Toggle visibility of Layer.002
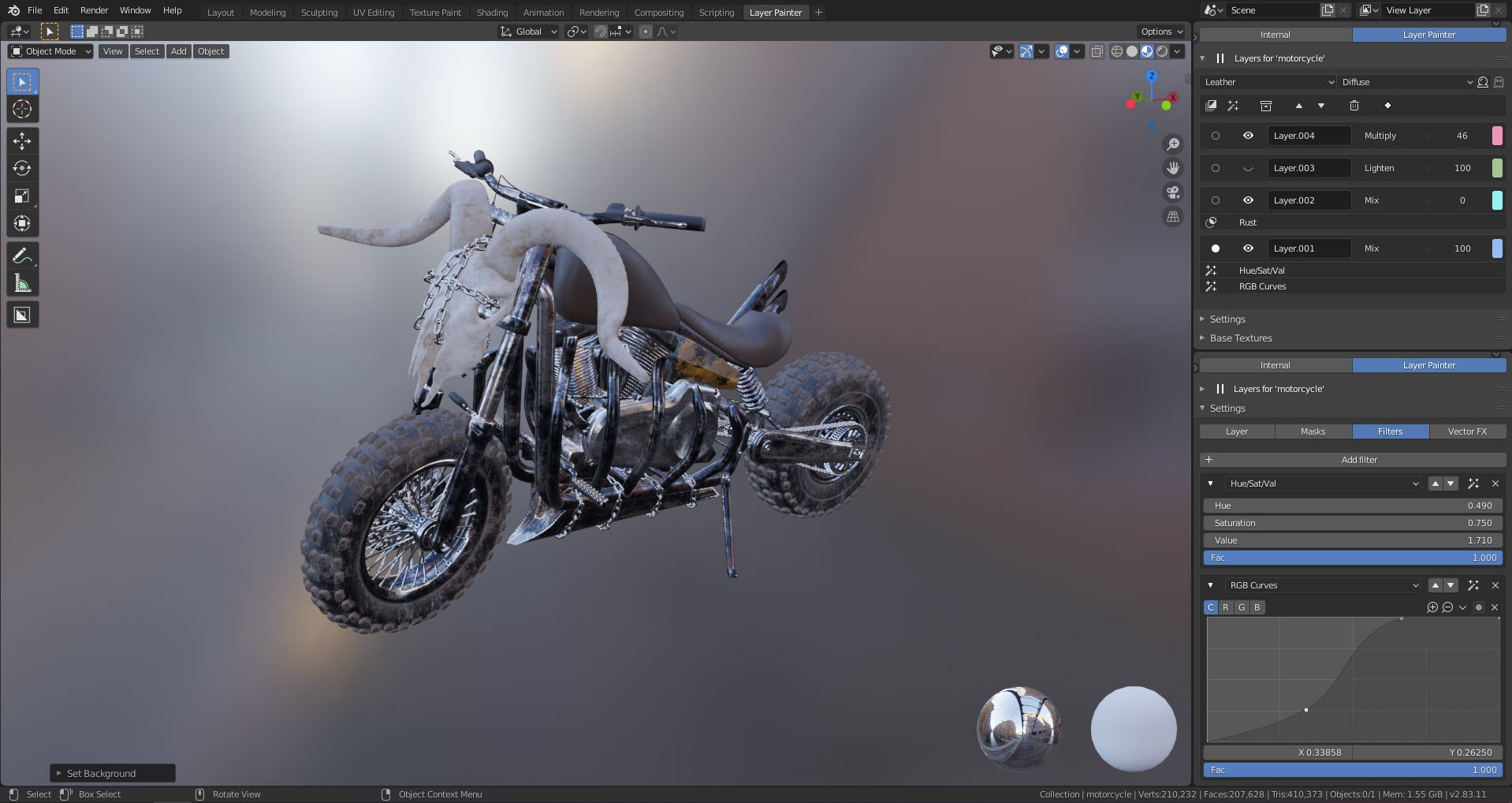This screenshot has height=803, width=1512. pyautogui.click(x=1248, y=200)
